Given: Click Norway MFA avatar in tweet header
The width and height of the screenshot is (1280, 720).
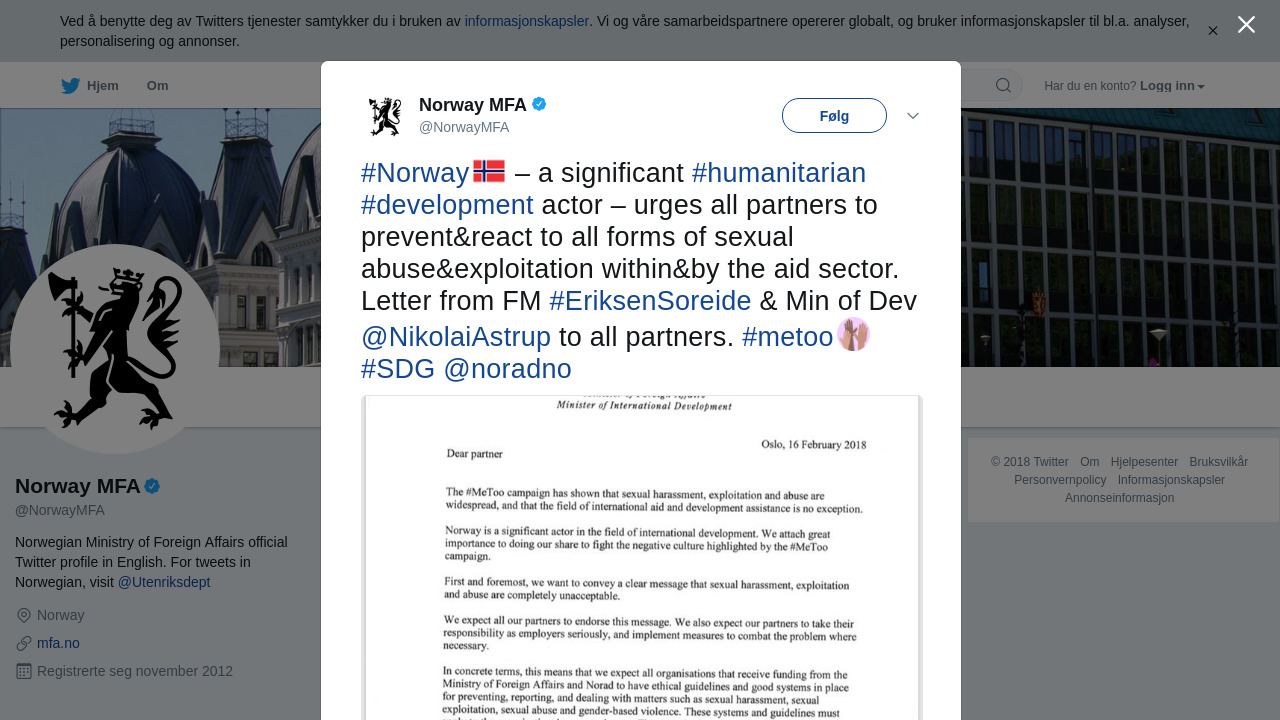Looking at the screenshot, I should click(385, 116).
